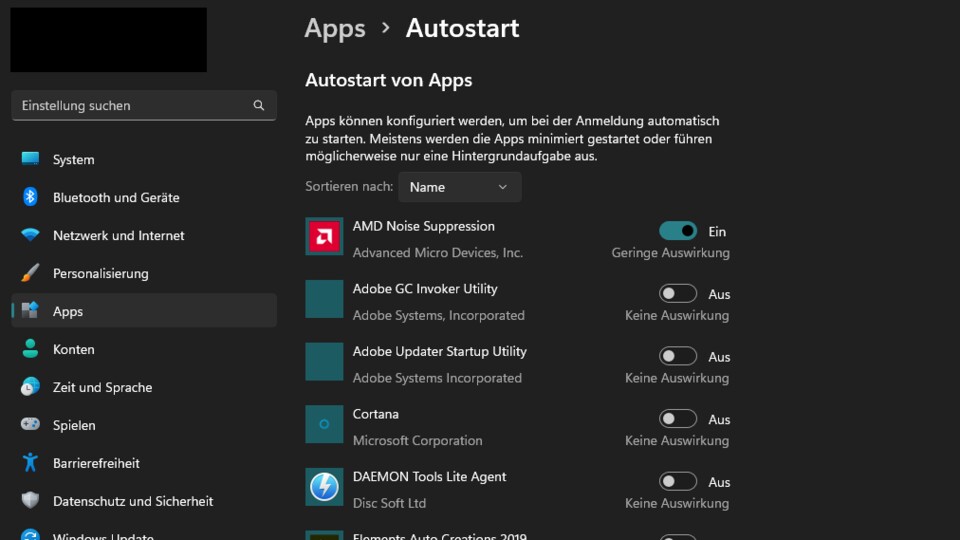960x540 pixels.
Task: Open the Sortieren nach Name dropdown
Action: pyautogui.click(x=460, y=187)
